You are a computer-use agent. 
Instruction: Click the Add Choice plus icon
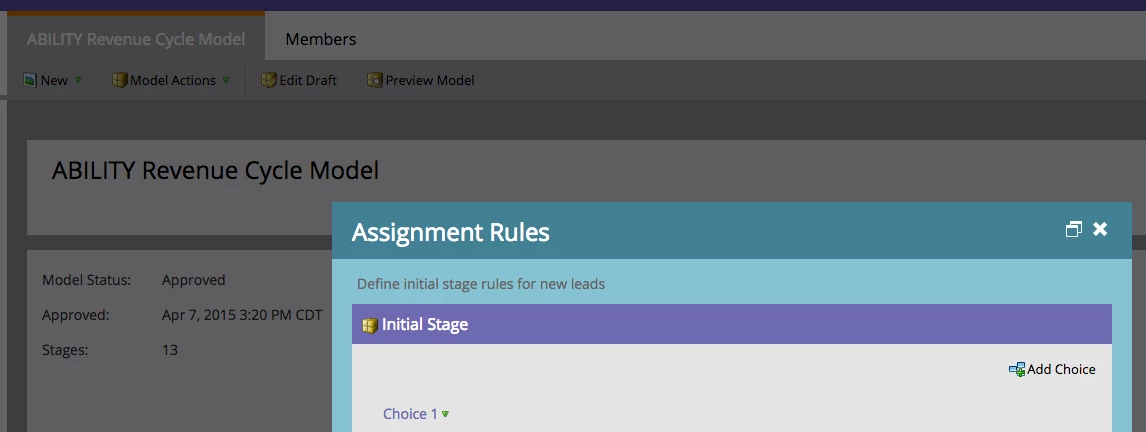[x=1017, y=369]
